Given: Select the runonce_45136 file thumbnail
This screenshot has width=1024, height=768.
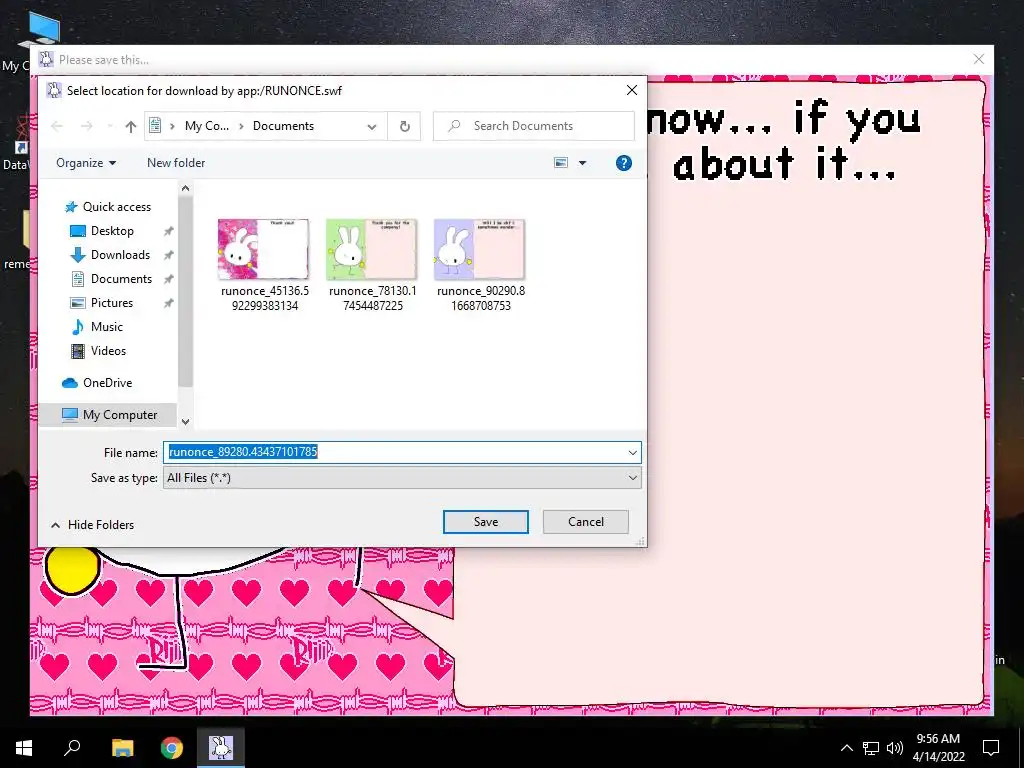Looking at the screenshot, I should pos(264,249).
